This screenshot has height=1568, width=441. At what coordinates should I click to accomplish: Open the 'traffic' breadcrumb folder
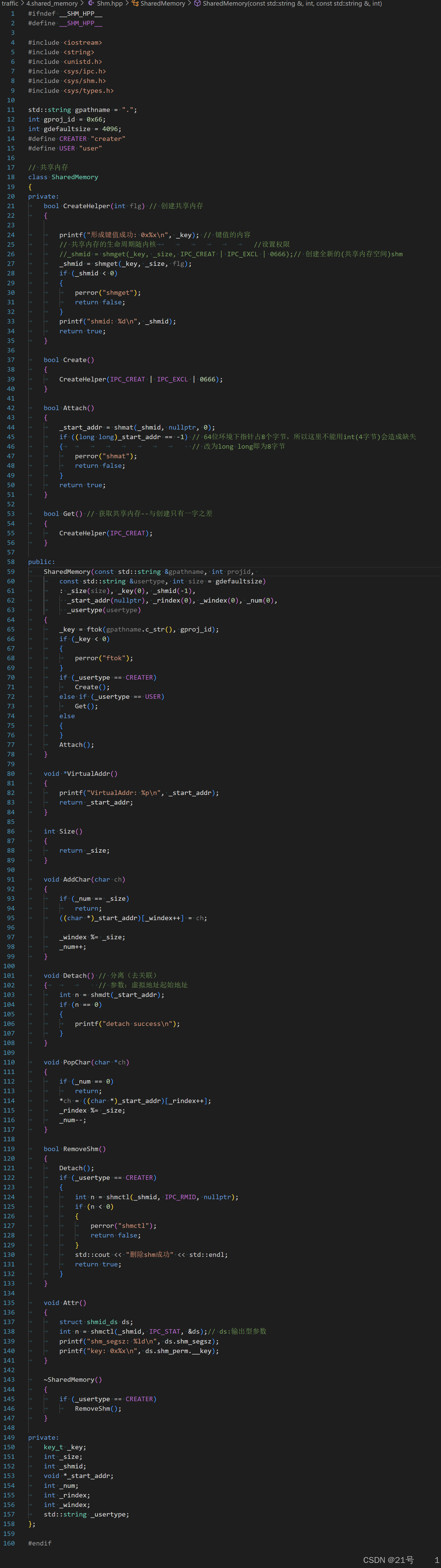pos(10,4)
